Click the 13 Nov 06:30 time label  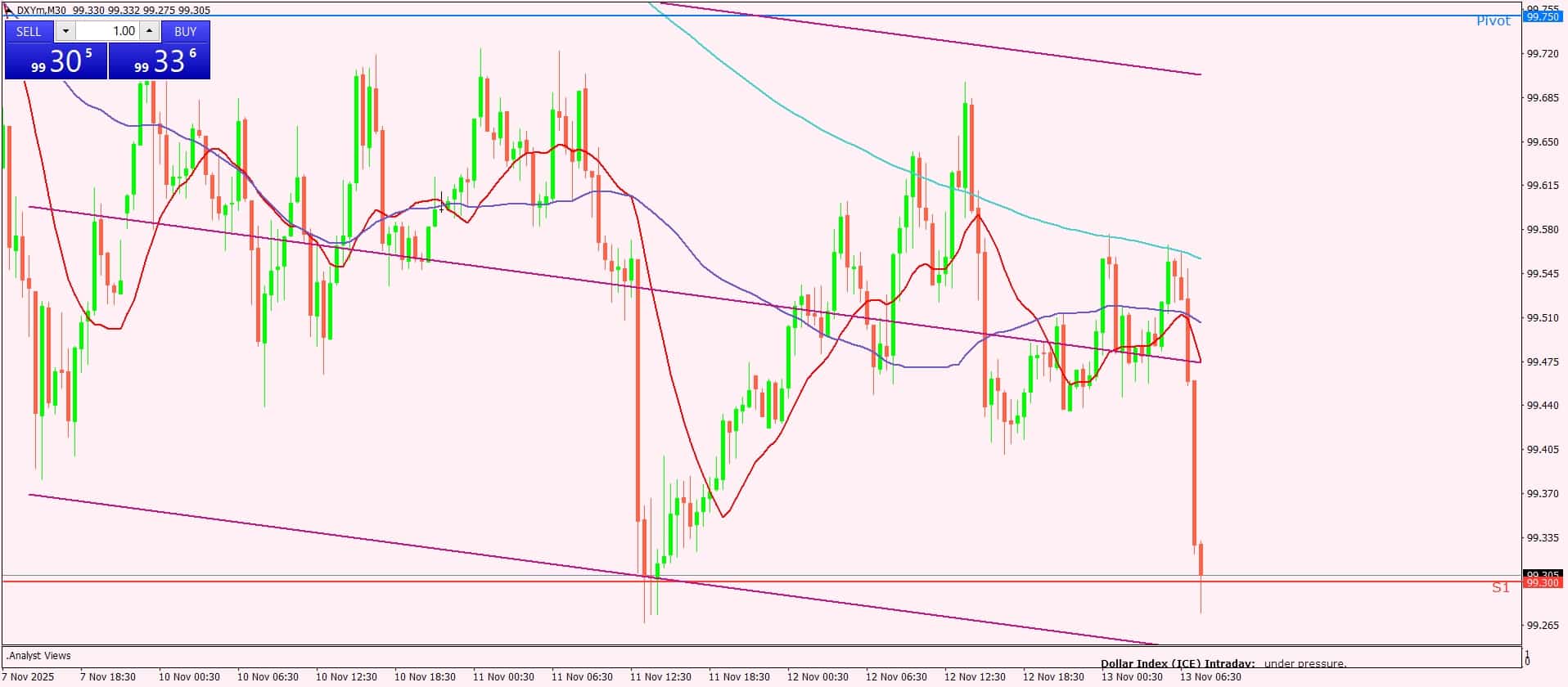coord(1210,677)
